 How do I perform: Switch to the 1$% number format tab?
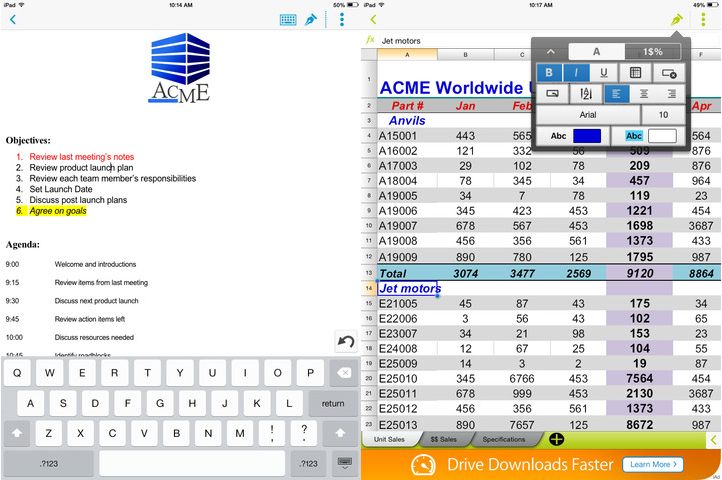pyautogui.click(x=652, y=52)
